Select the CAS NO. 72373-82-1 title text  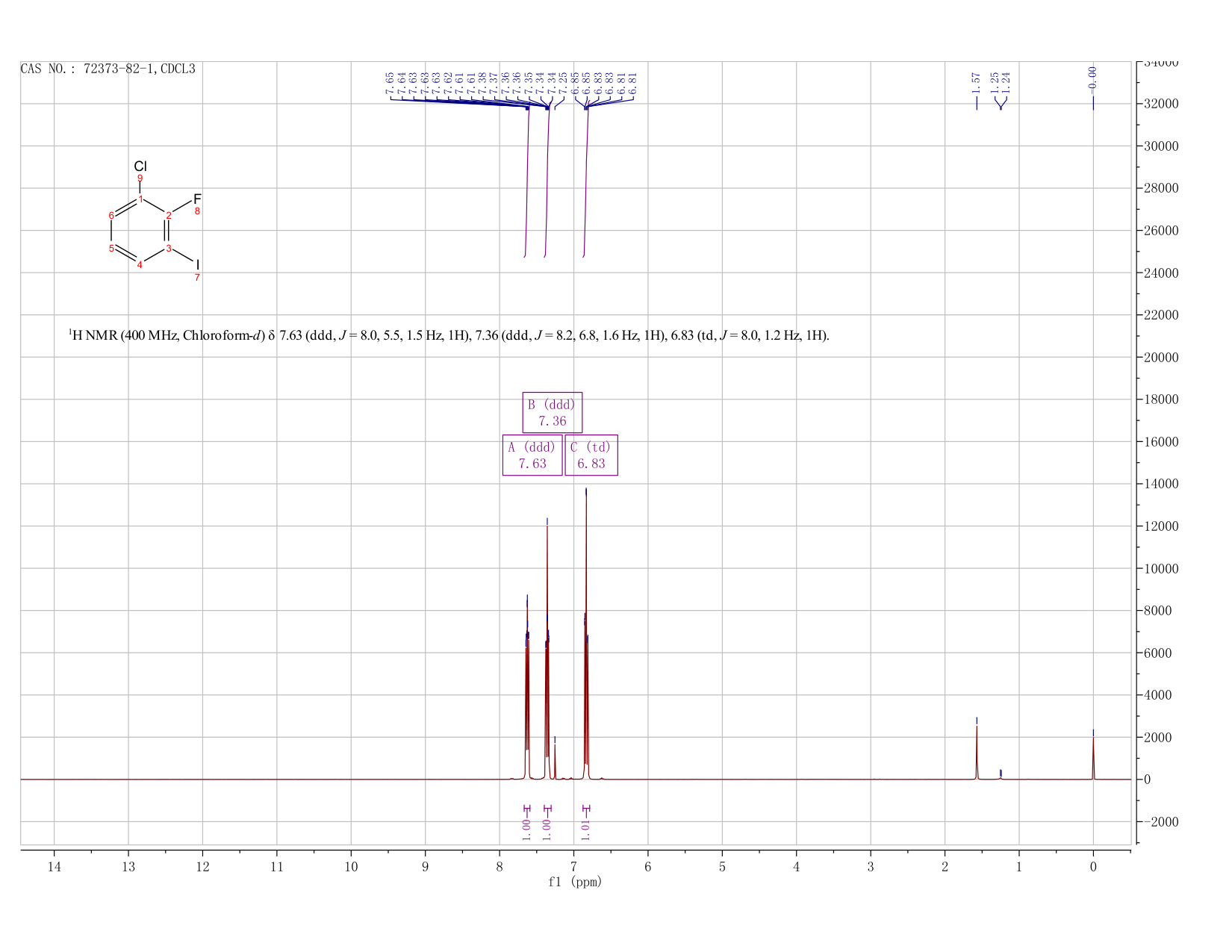point(108,69)
